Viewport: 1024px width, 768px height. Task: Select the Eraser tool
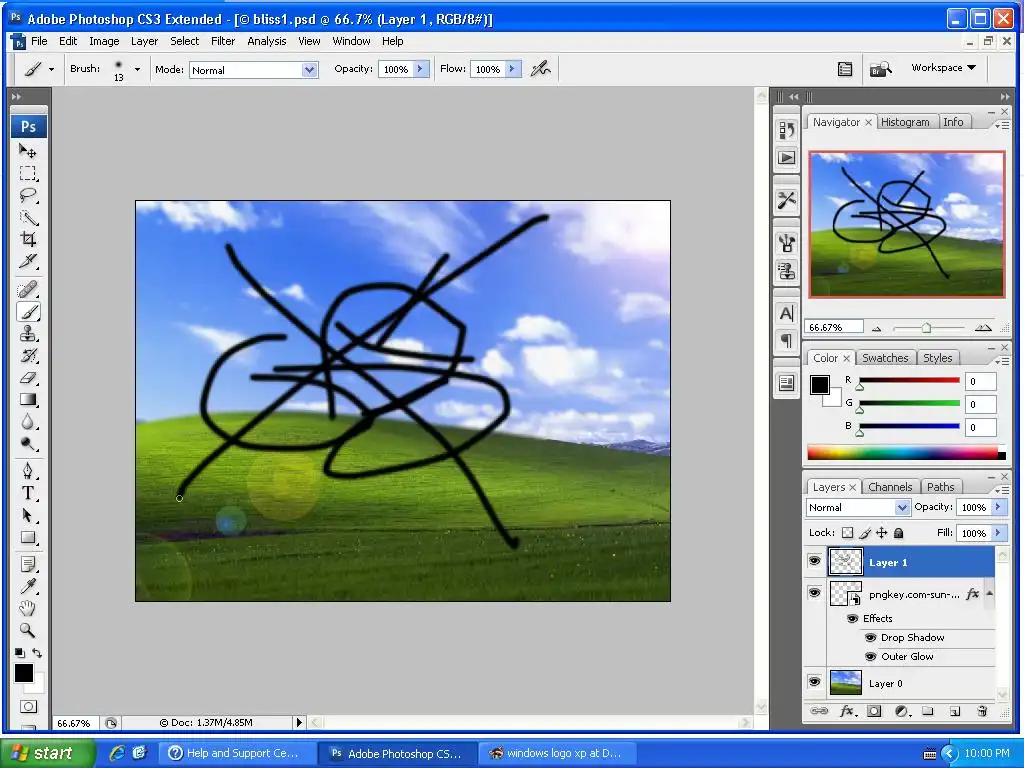coord(27,377)
